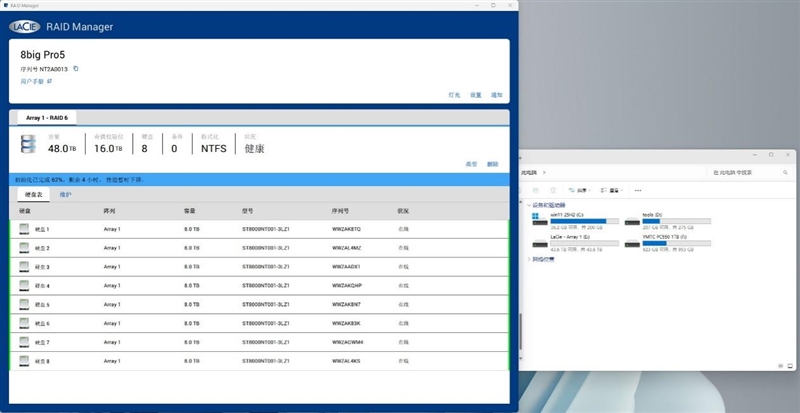800x413 pixels.
Task: Click the drive icon for 硬盘 3
Action: coord(24,266)
